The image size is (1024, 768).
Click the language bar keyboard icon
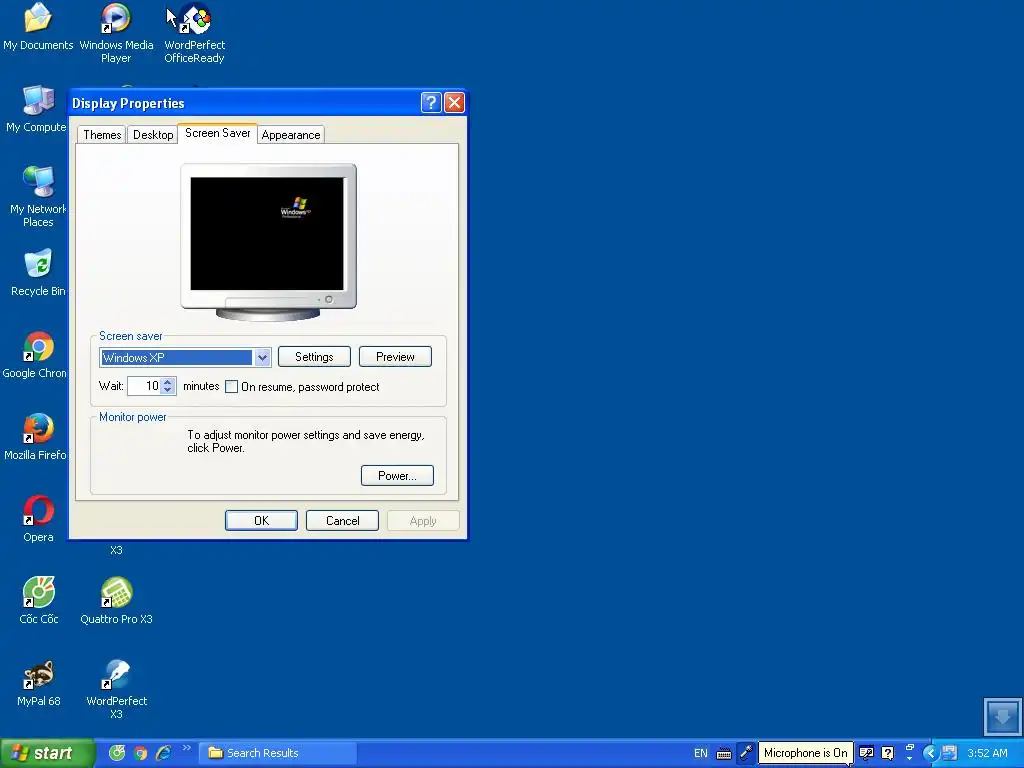(x=724, y=754)
